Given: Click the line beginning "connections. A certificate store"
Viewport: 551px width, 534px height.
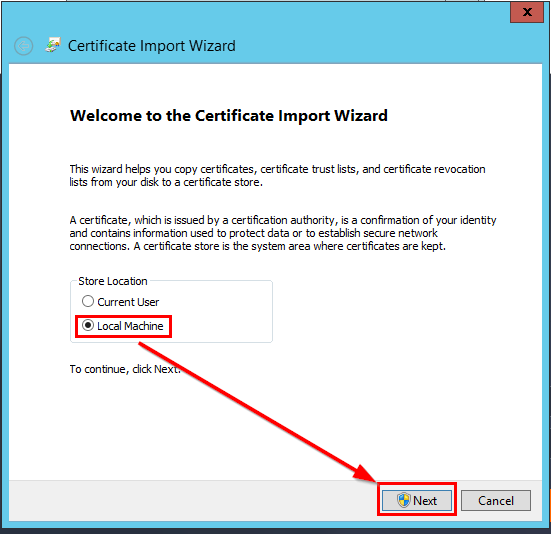Looking at the screenshot, I should 258,246.
